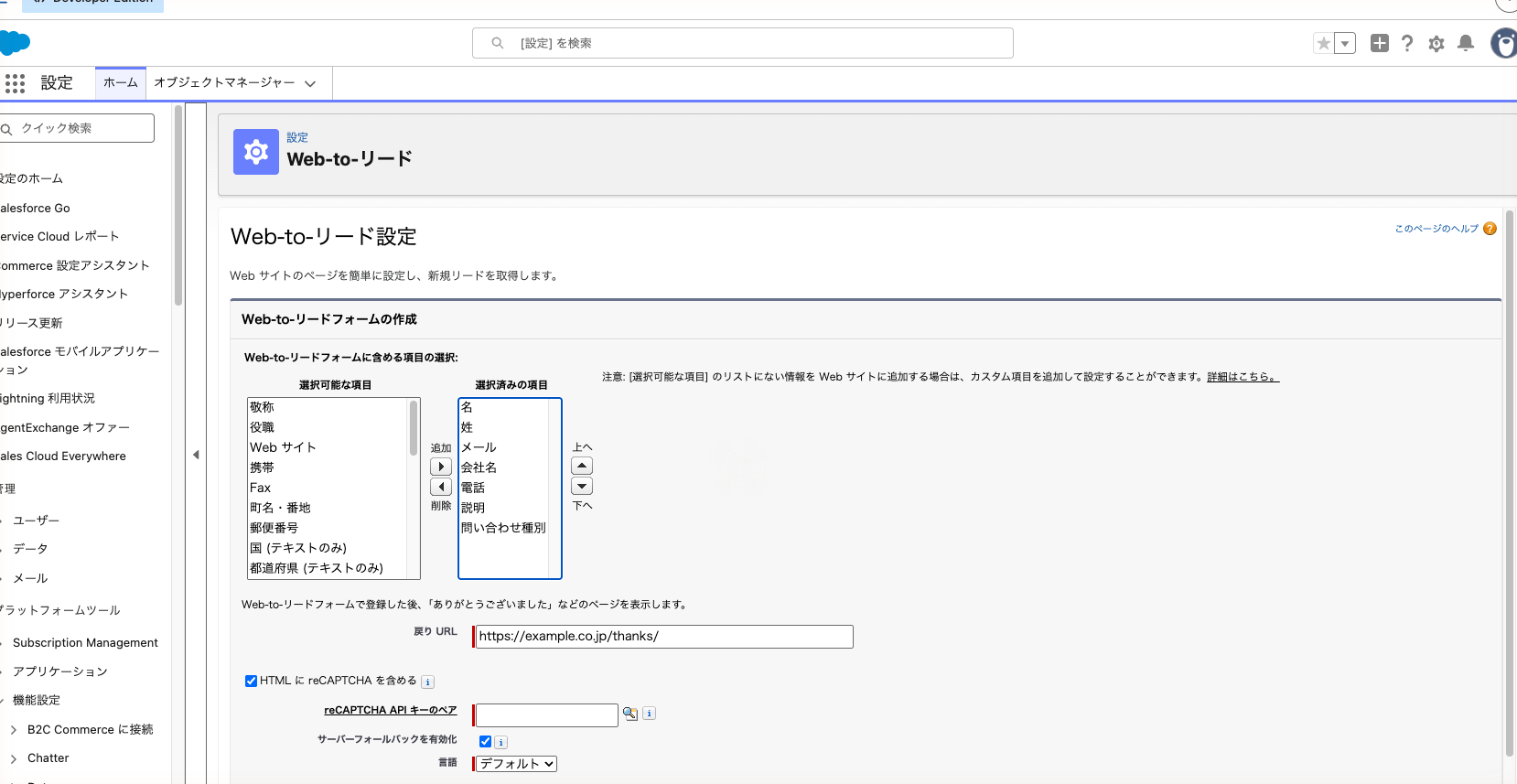This screenshot has width=1517, height=784.
Task: Open the オブジェクトマネージャー tab
Action: tap(224, 82)
